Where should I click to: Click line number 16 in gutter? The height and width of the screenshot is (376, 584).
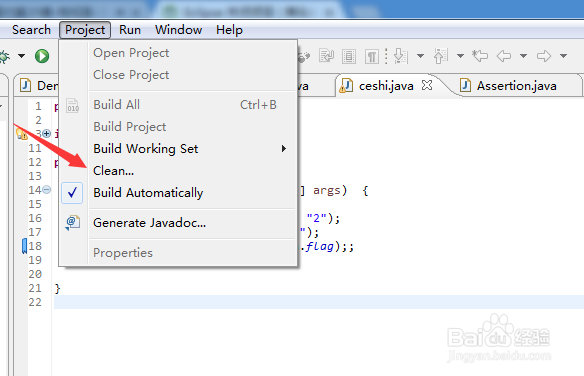tap(35, 218)
